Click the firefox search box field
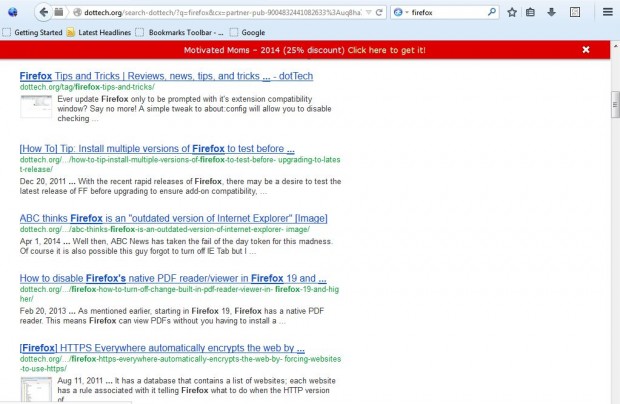 click(447, 12)
